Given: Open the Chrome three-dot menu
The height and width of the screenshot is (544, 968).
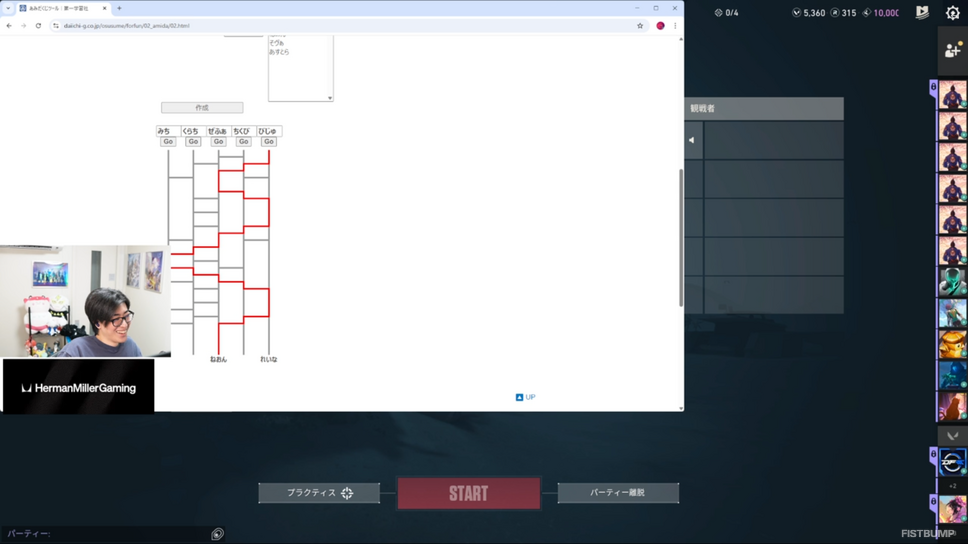Looking at the screenshot, I should click(x=675, y=26).
